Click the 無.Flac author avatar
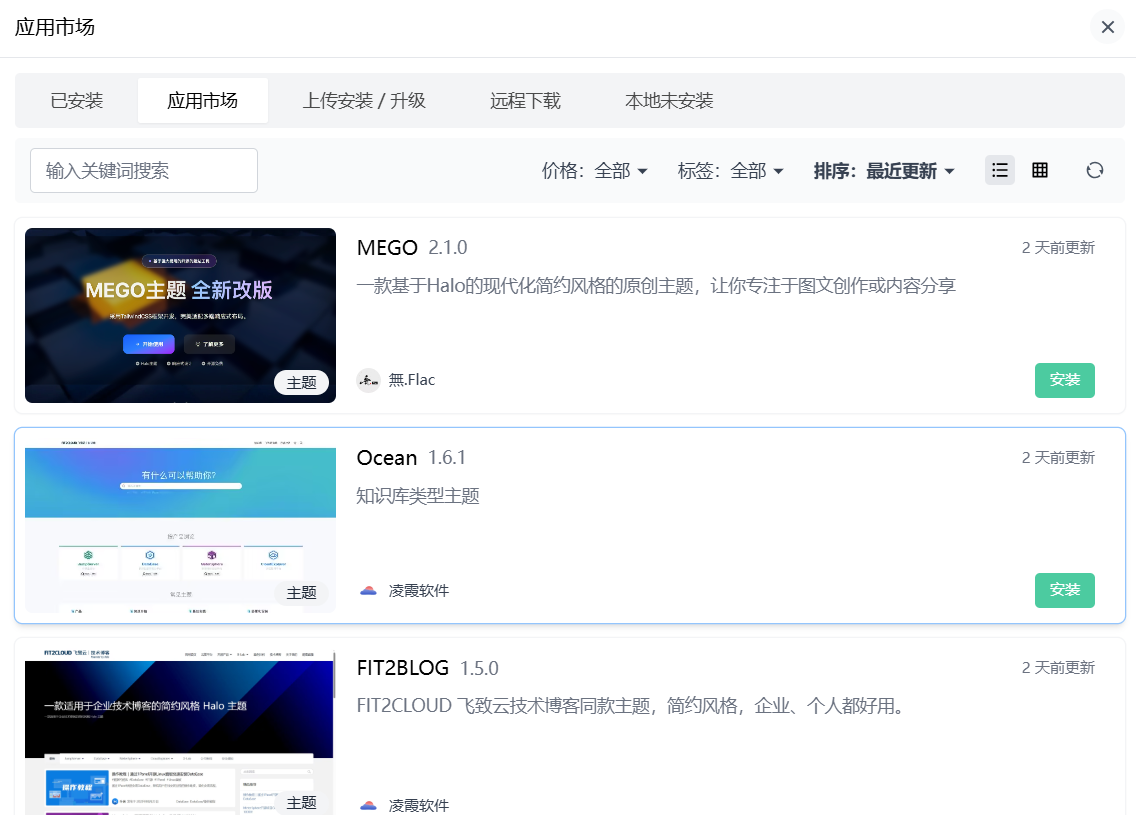Image resolution: width=1136 pixels, height=815 pixels. [368, 380]
